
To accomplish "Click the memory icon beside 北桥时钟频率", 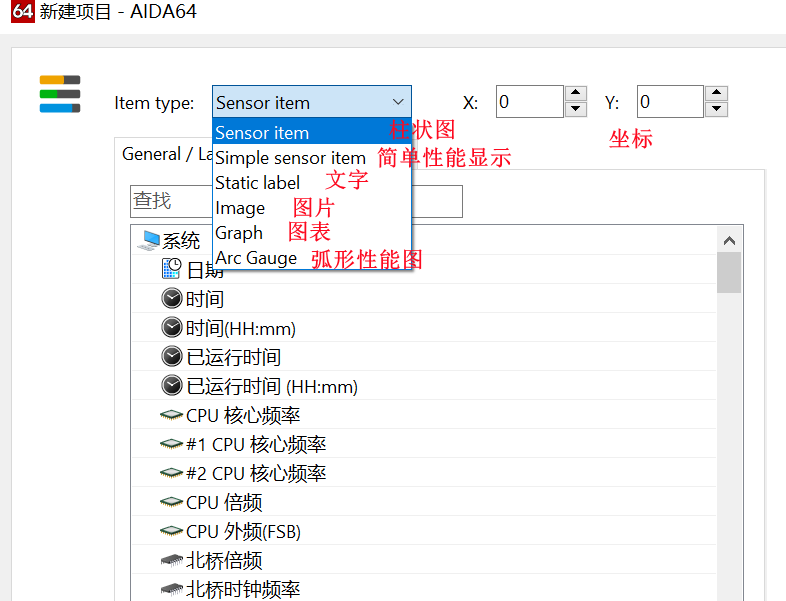I will [x=171, y=589].
